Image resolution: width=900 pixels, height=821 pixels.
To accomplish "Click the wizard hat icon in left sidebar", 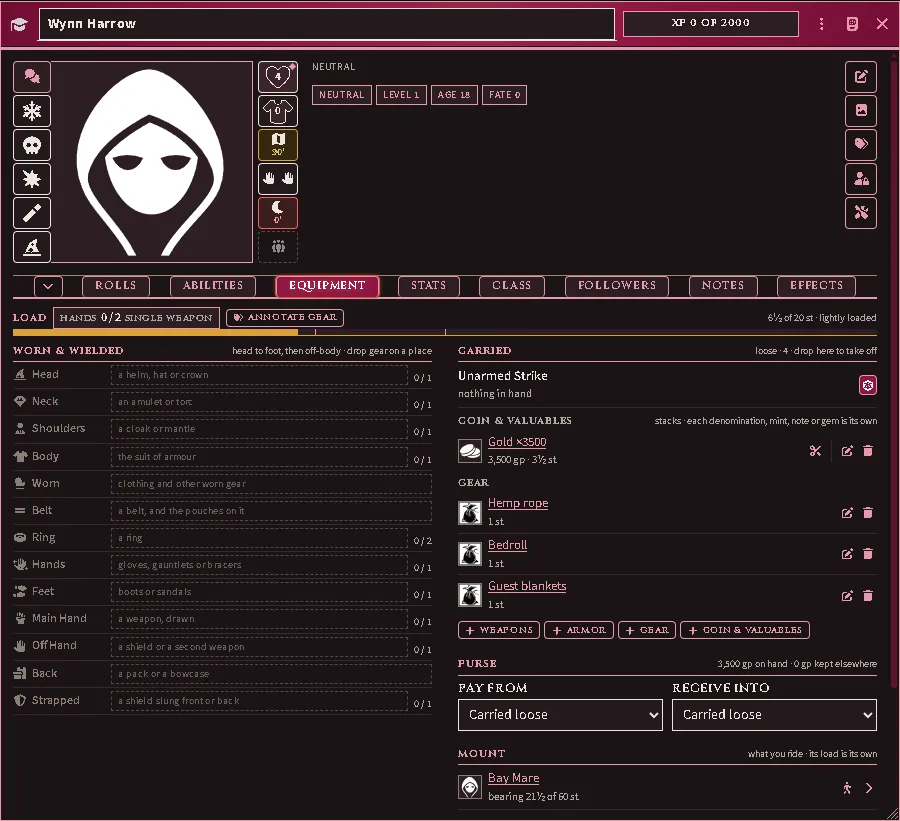I will click(32, 247).
